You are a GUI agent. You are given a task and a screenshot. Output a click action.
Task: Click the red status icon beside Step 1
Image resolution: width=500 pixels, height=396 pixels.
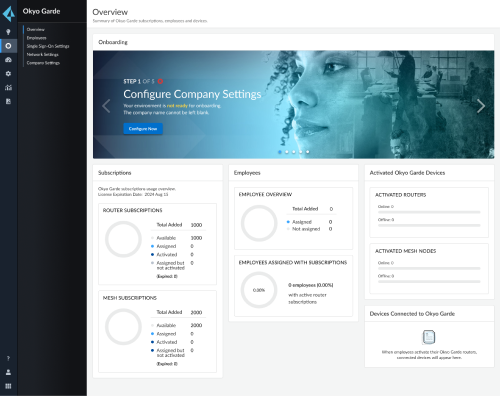click(160, 81)
